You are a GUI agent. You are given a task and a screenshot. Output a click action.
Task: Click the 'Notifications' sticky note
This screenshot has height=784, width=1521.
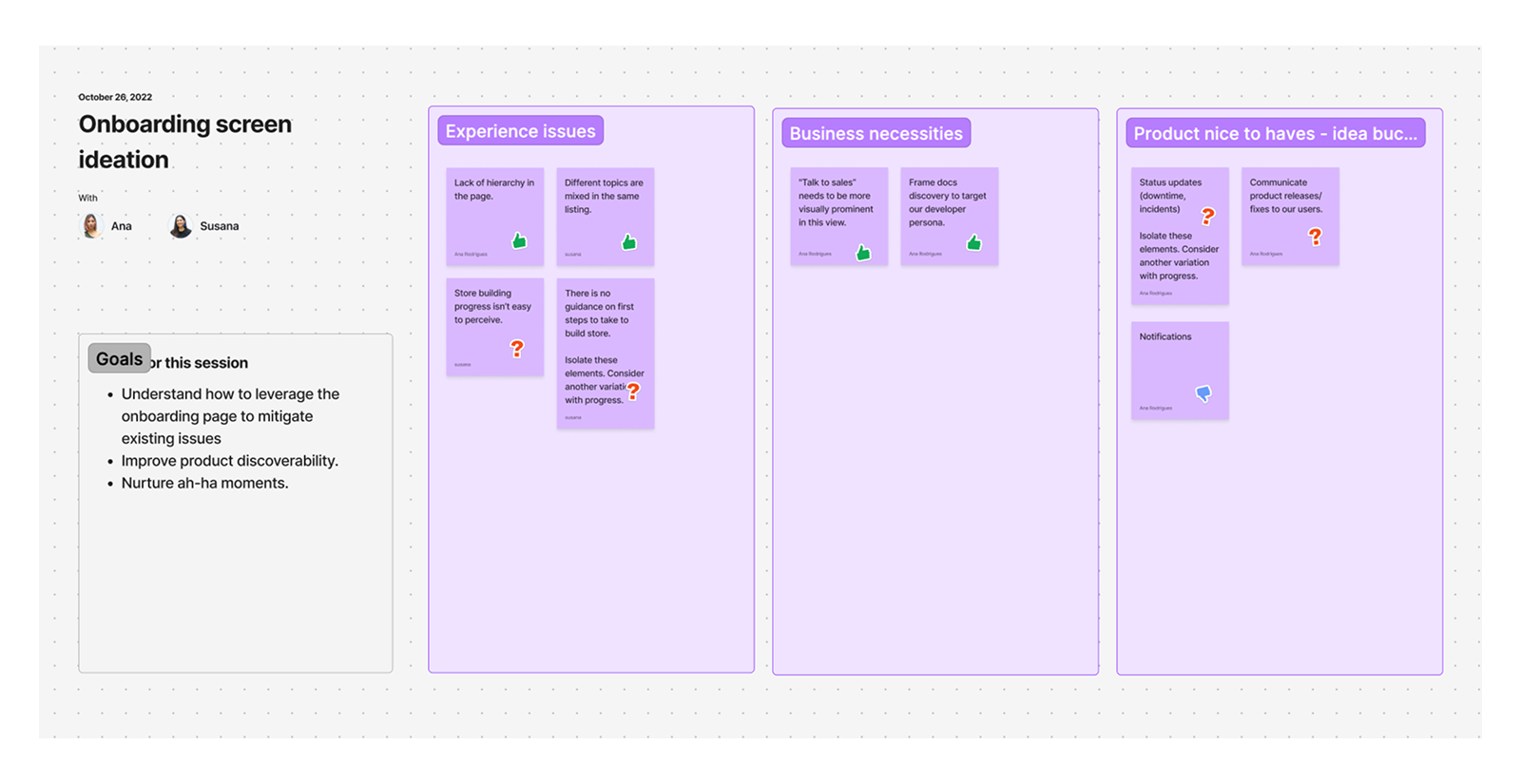coord(1180,371)
